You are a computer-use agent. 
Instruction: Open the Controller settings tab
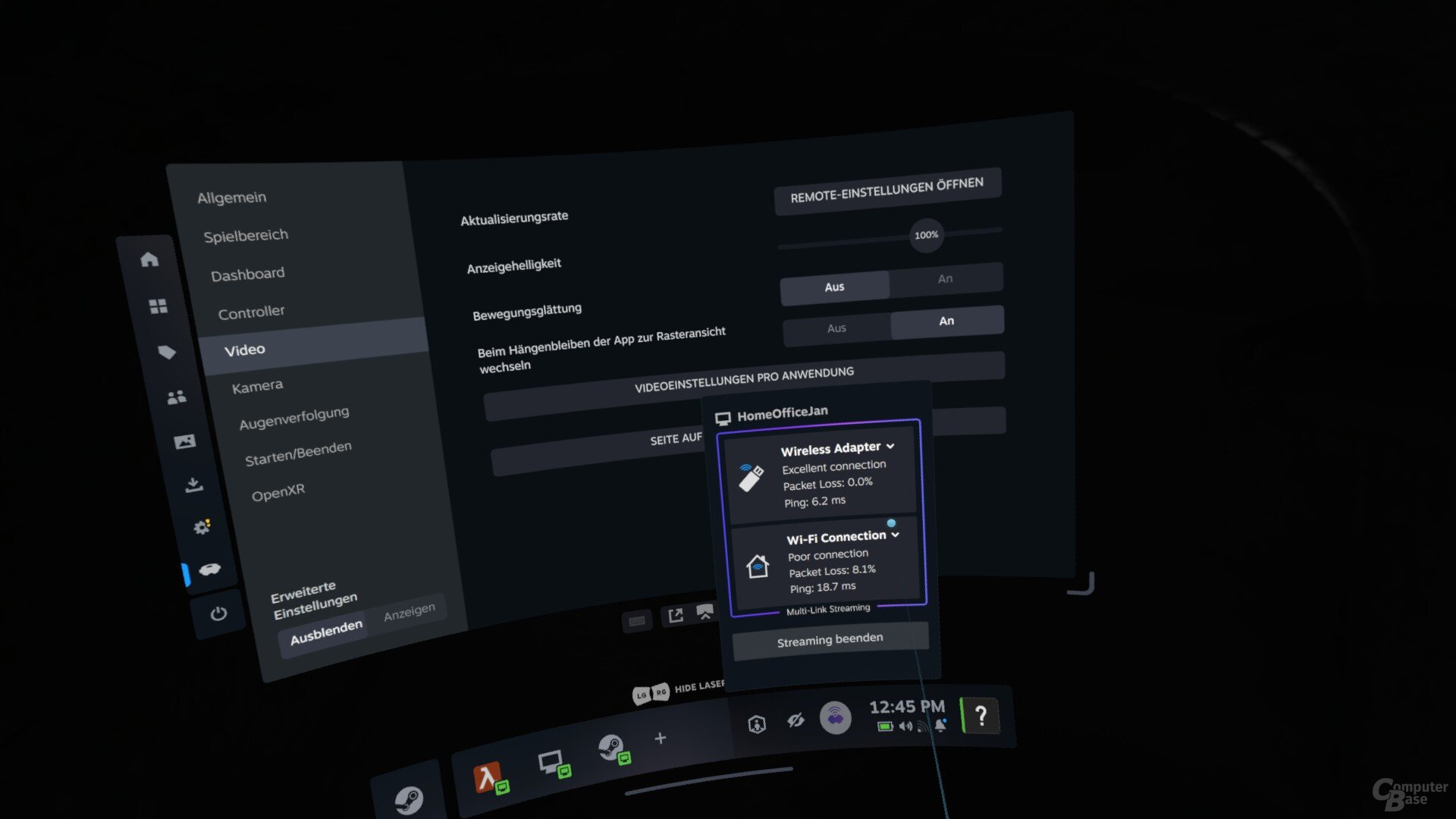[x=252, y=312]
